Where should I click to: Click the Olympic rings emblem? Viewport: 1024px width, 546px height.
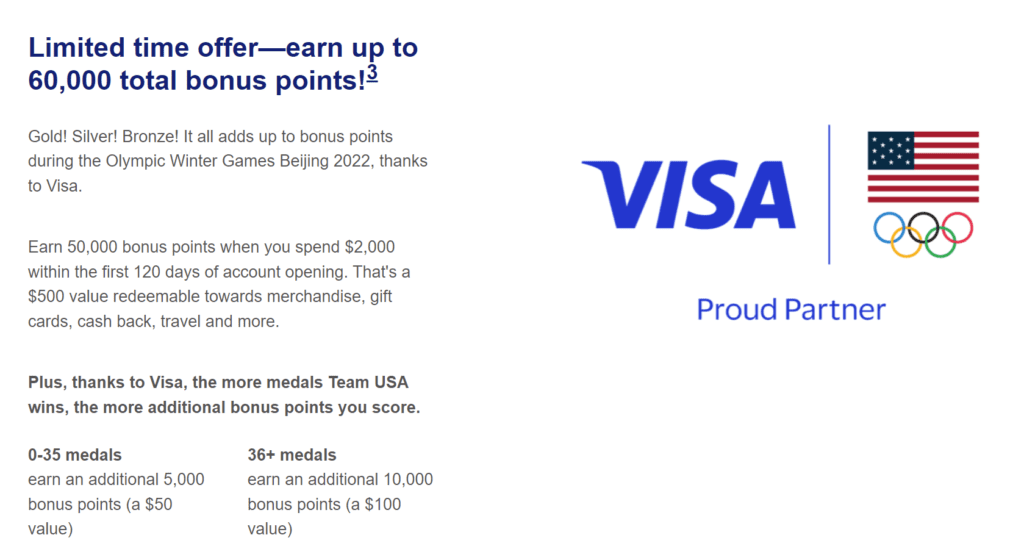click(923, 234)
